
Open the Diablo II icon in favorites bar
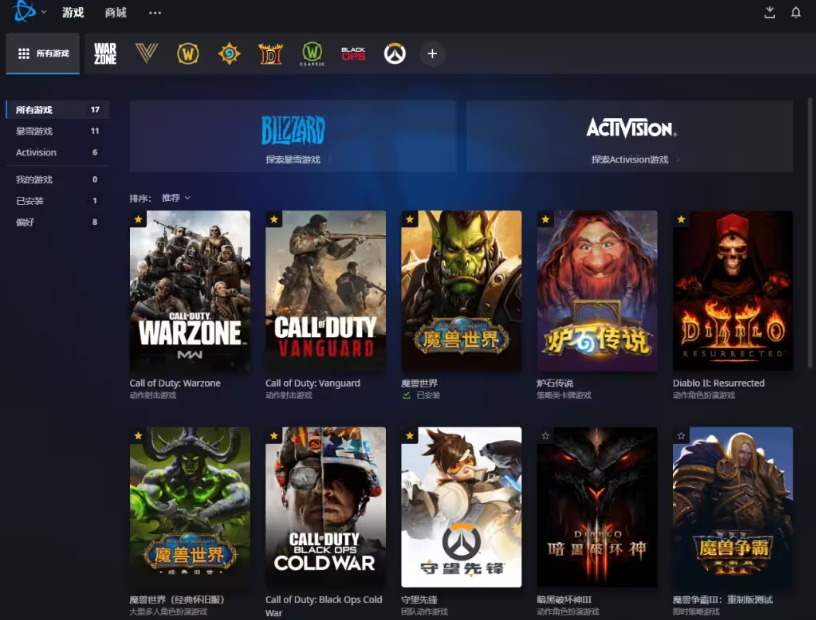tap(271, 53)
